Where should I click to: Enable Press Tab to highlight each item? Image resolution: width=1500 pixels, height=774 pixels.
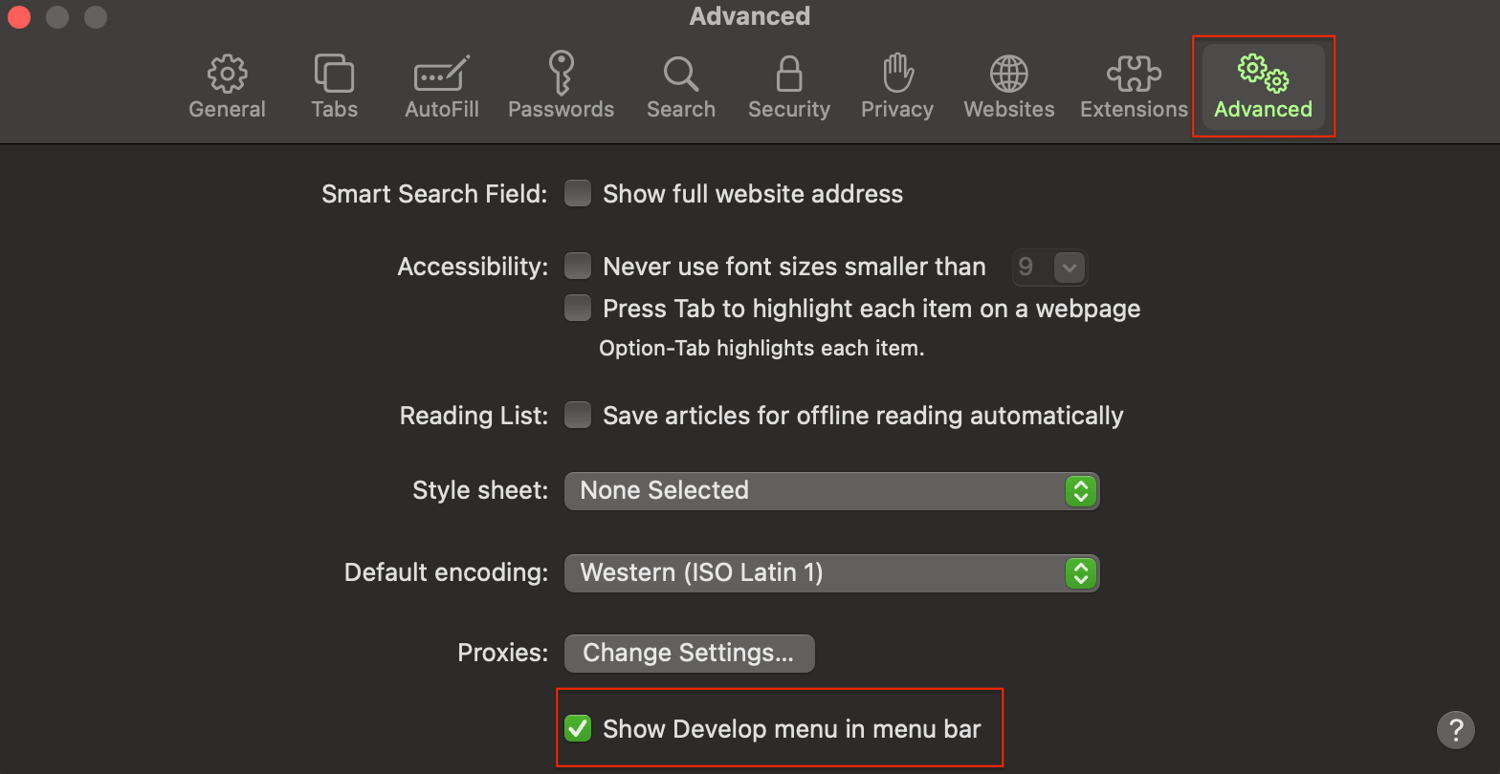point(578,308)
